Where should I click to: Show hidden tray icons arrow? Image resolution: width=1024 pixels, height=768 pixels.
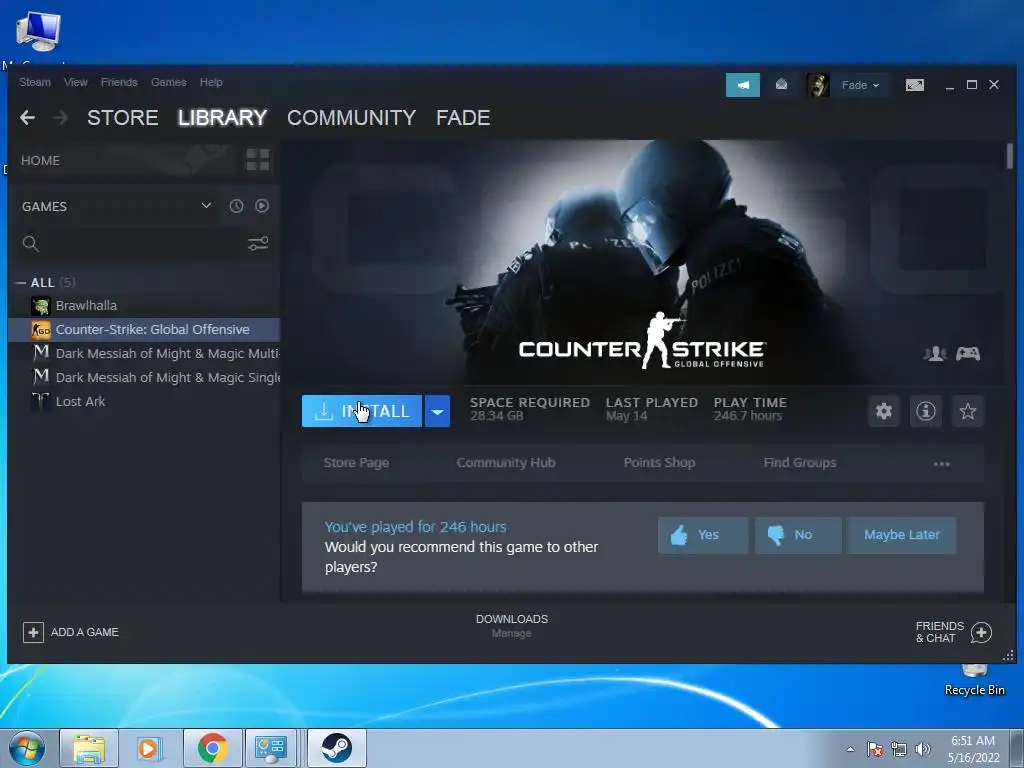pos(850,749)
